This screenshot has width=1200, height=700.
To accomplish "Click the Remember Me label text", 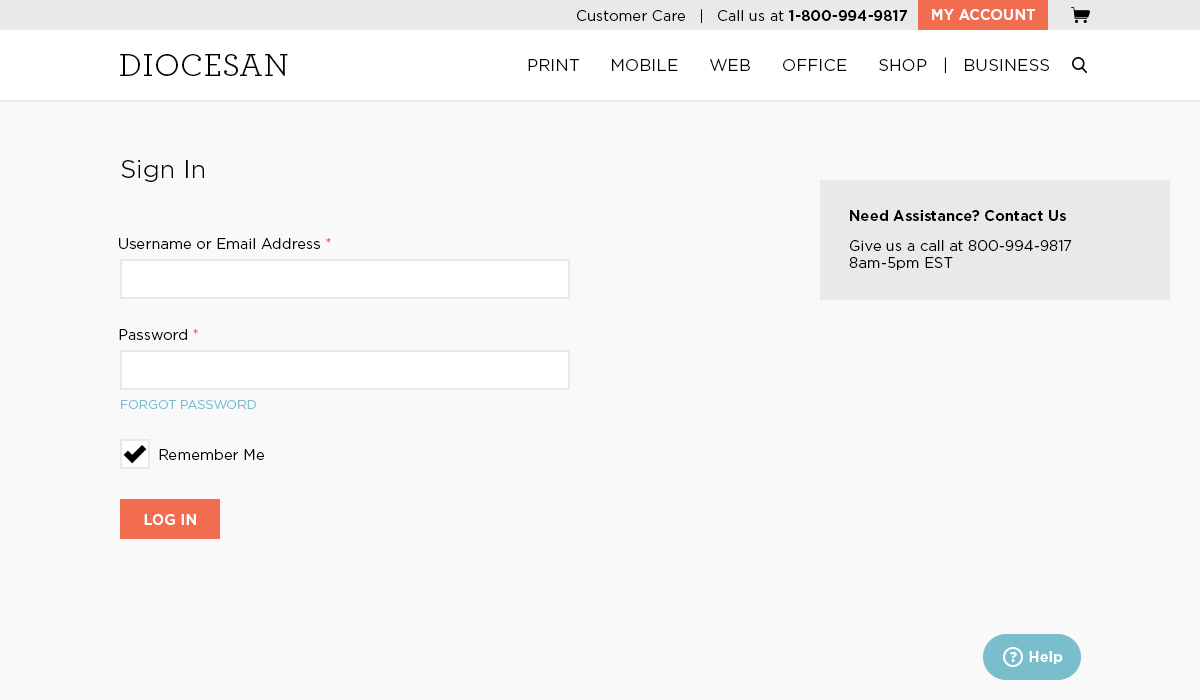I will pyautogui.click(x=211, y=455).
